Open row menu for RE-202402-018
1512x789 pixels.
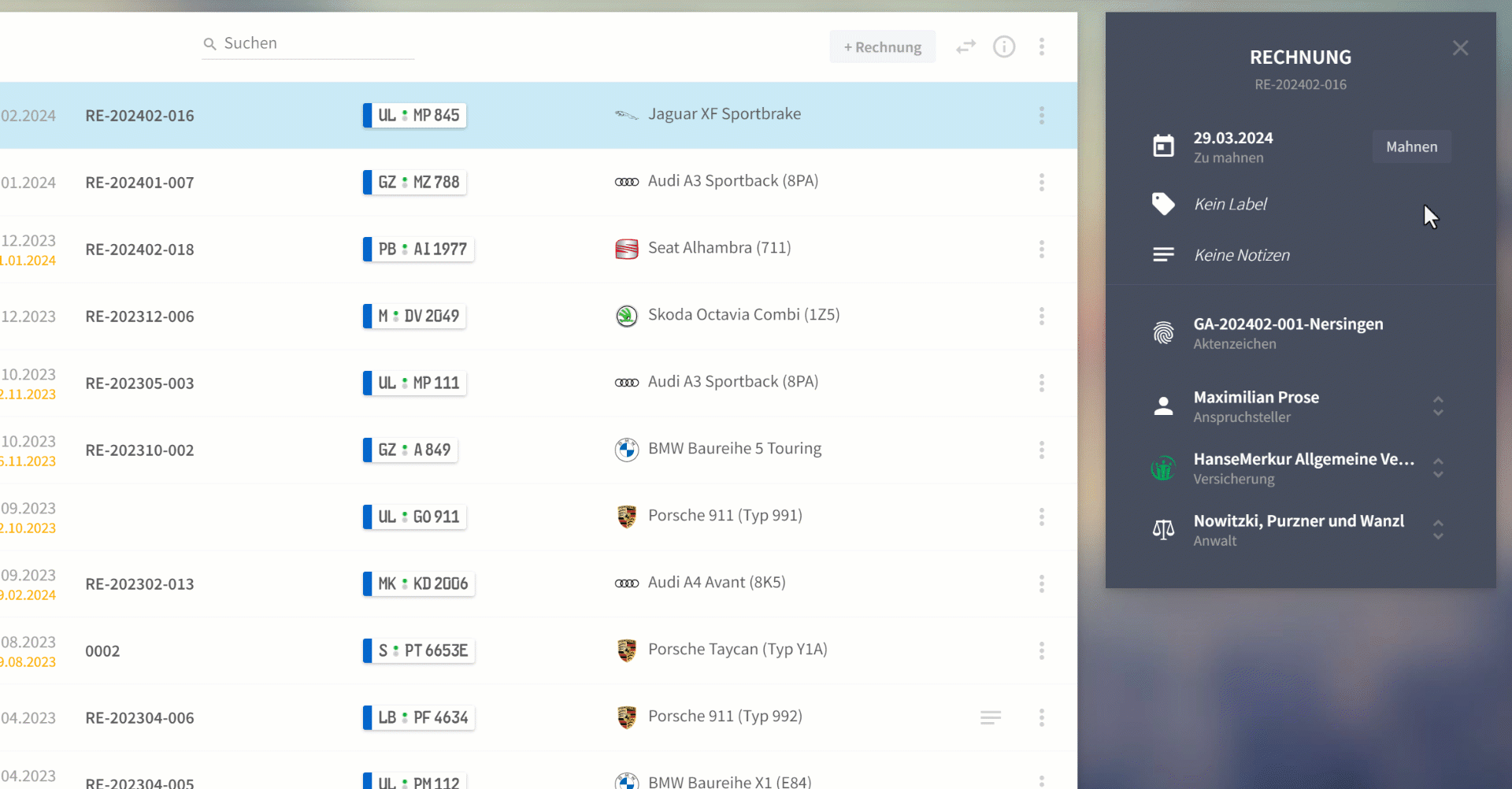(1041, 250)
